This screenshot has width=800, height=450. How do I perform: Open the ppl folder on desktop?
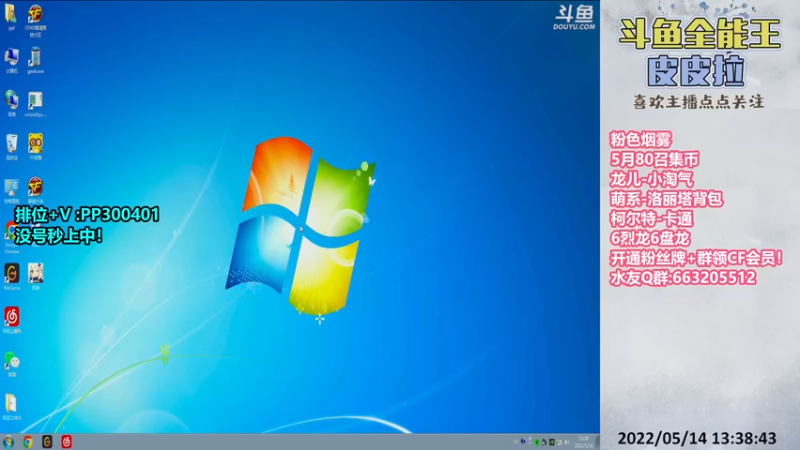[11, 16]
